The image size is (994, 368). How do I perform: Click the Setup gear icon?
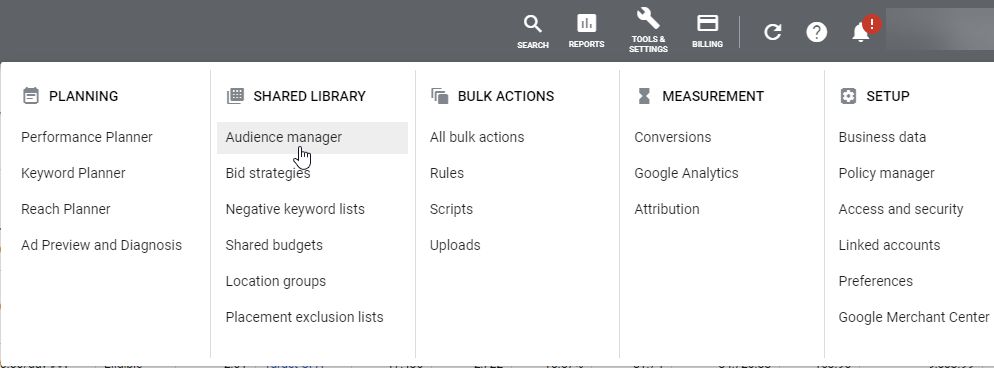[x=848, y=96]
